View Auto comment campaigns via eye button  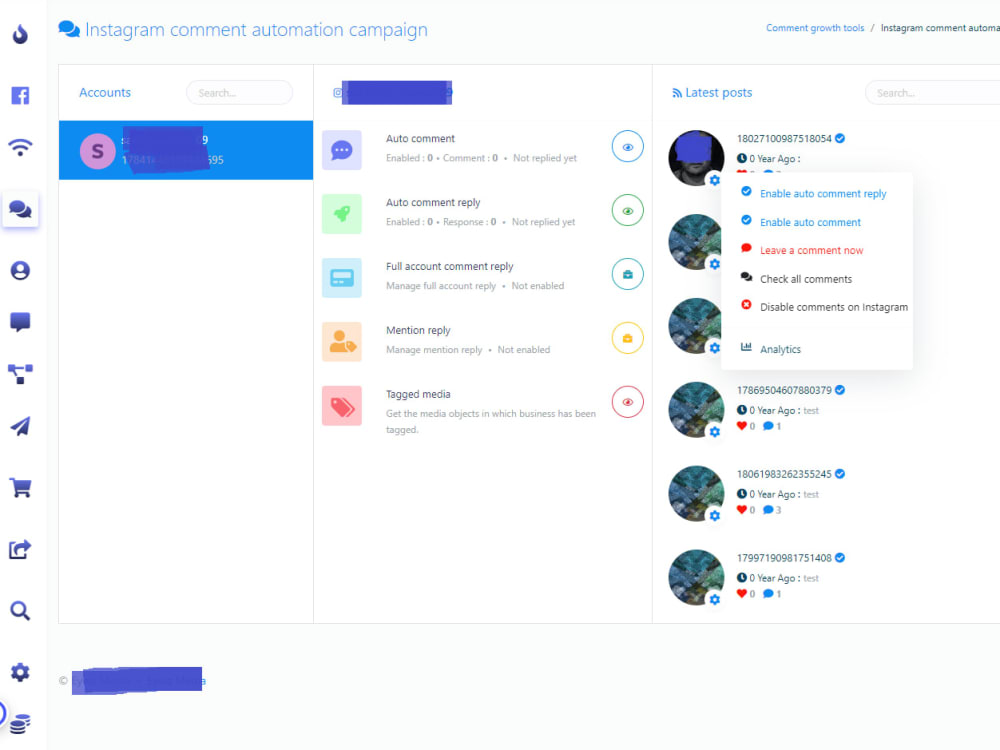coord(628,147)
